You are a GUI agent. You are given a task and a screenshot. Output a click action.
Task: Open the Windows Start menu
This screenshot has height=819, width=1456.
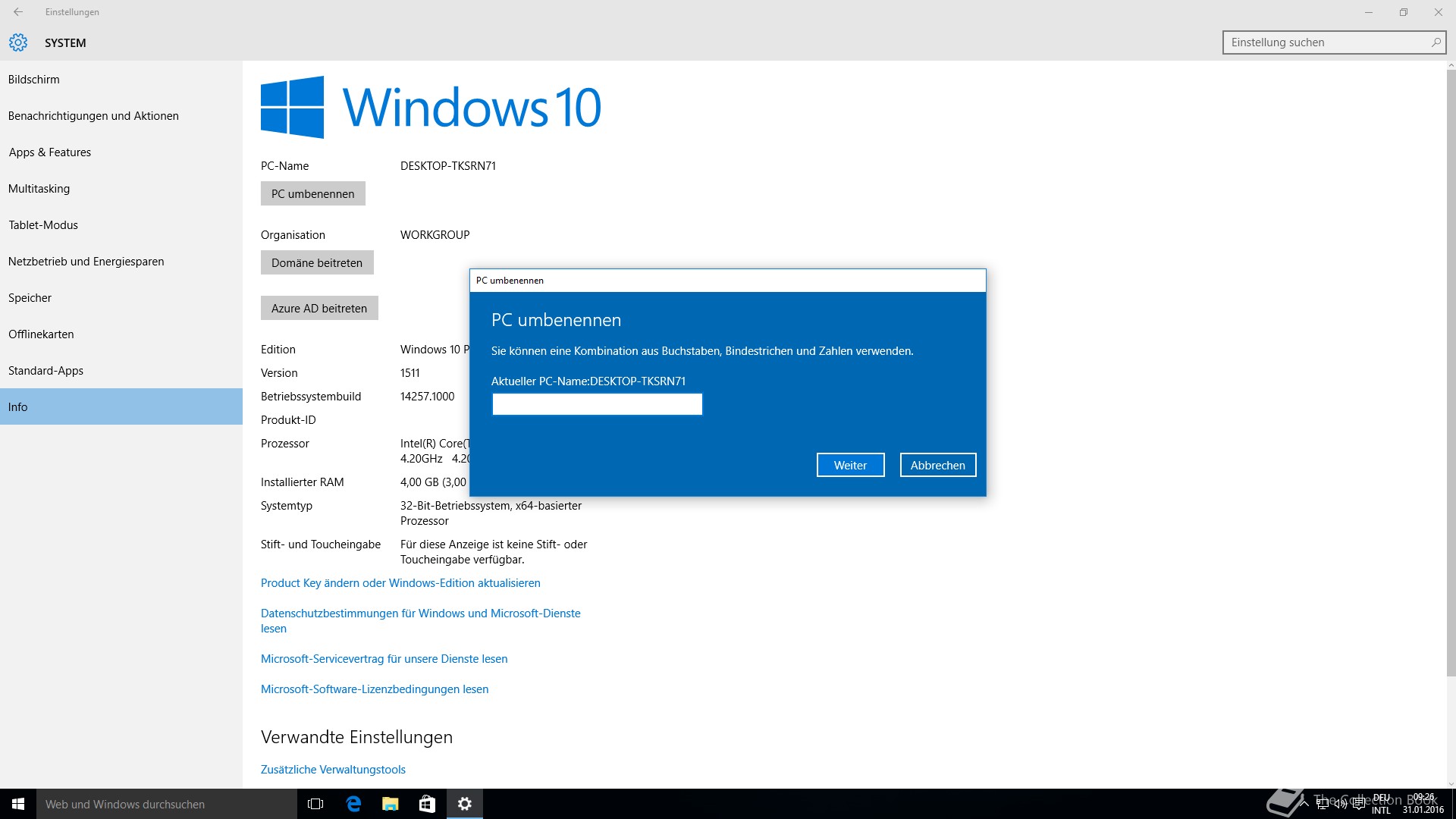point(18,804)
